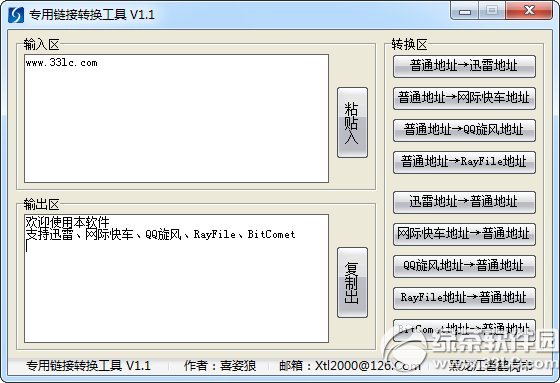Click the 欢迎使用本软件 line in output
This screenshot has height=383, width=560.
click(67, 222)
